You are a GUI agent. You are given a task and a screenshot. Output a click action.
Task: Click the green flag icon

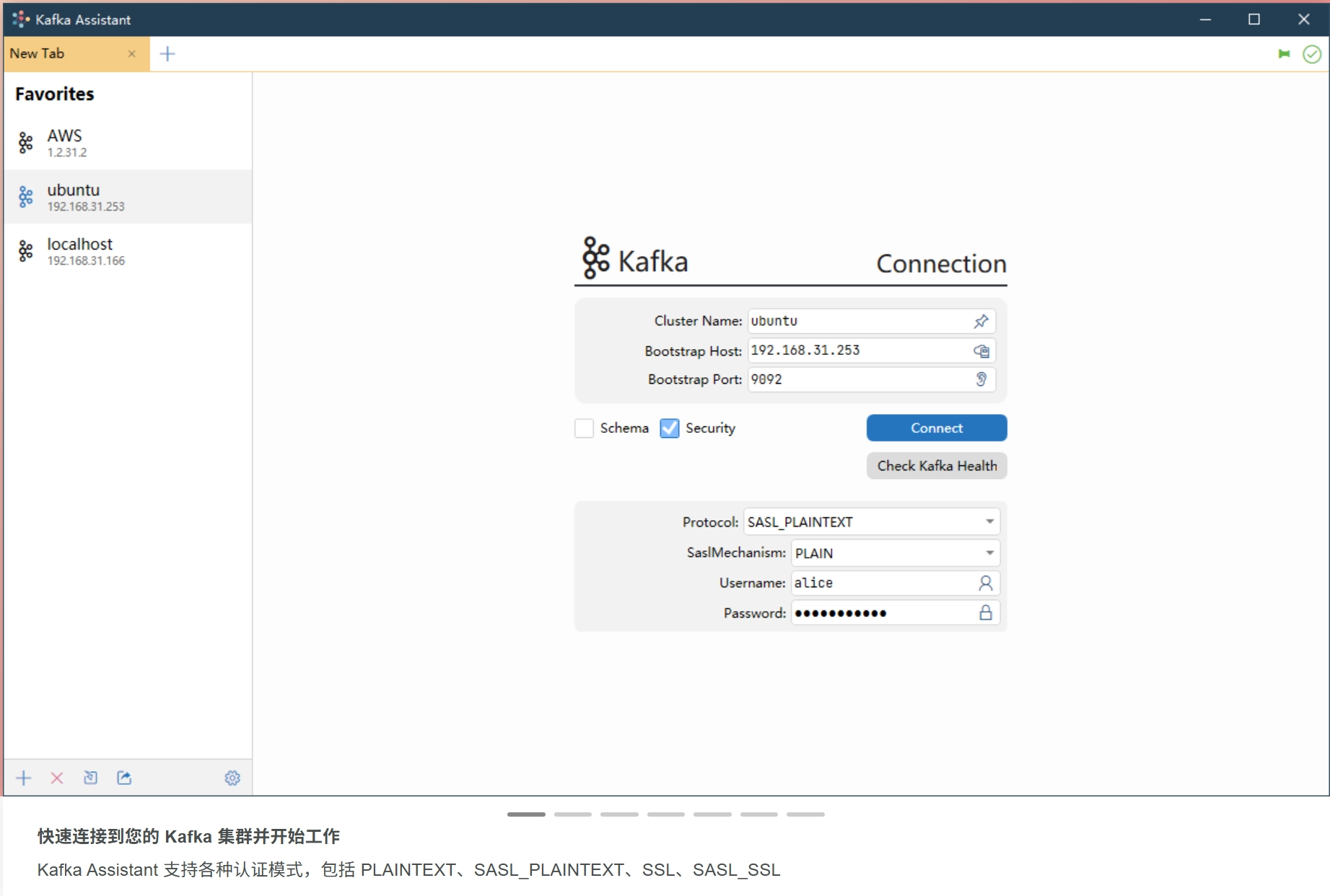[x=1284, y=54]
